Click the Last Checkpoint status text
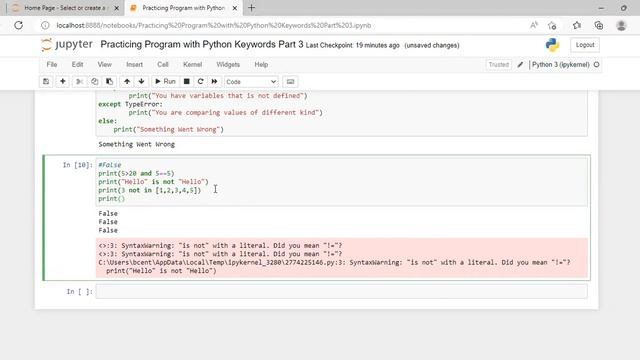The height and width of the screenshot is (360, 640). [x=353, y=45]
